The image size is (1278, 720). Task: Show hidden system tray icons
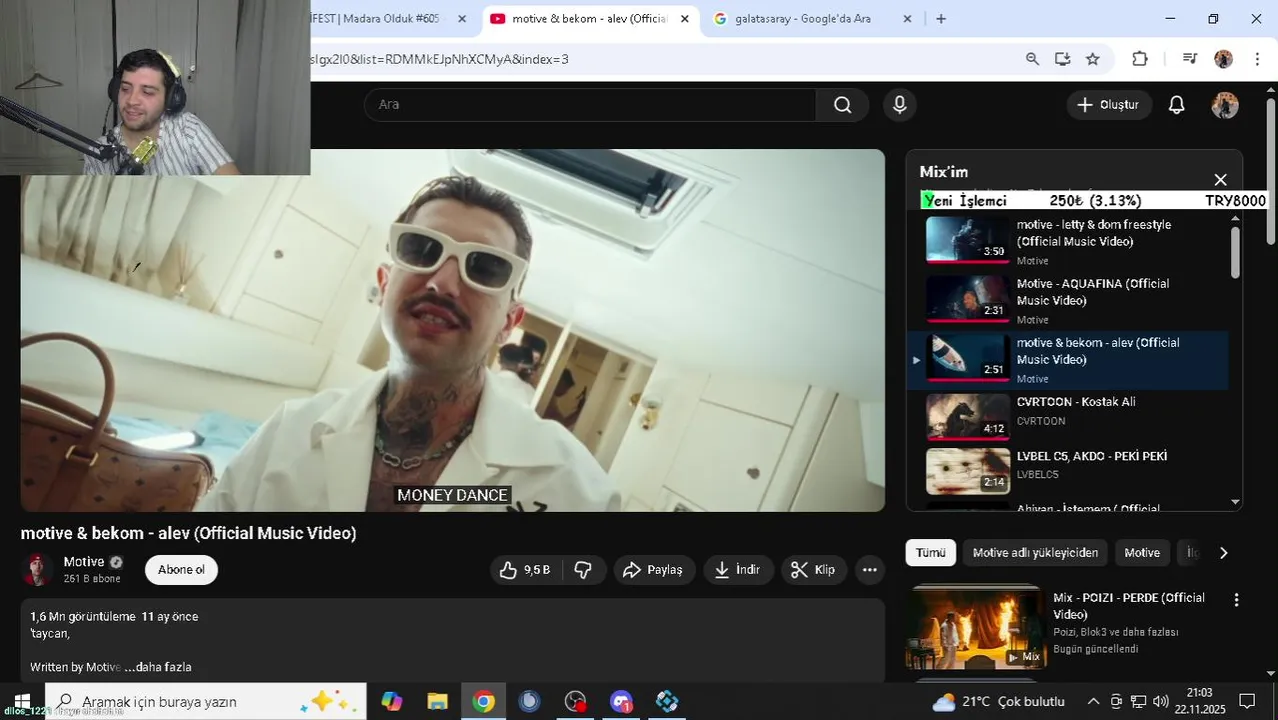coord(1093,702)
